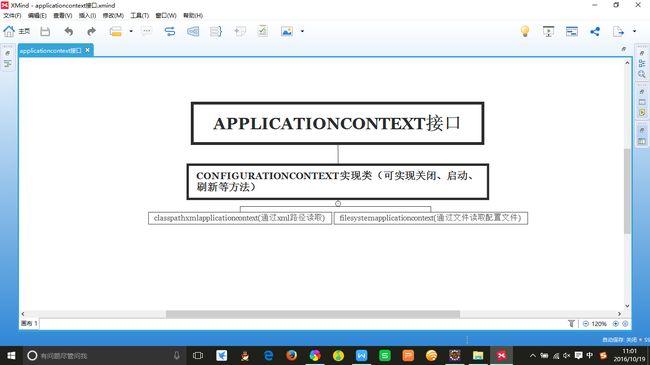Viewport: 650px width, 365px height.
Task: Click the horizontal scrollbar thumb
Action: [x=313, y=314]
